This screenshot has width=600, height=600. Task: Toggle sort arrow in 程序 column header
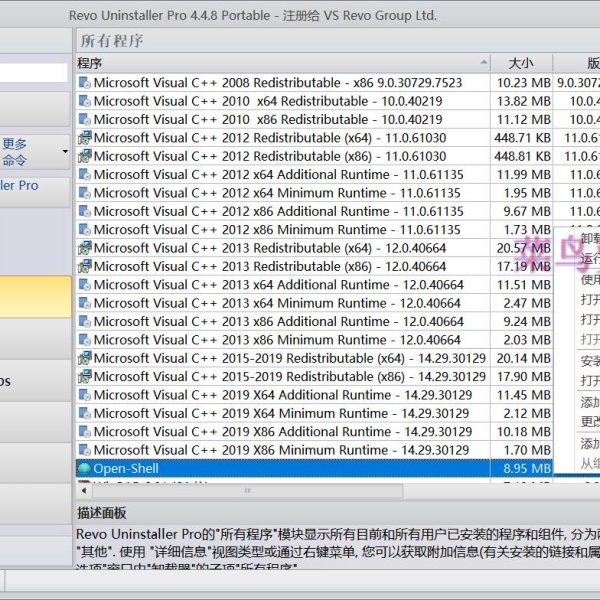(x=484, y=62)
